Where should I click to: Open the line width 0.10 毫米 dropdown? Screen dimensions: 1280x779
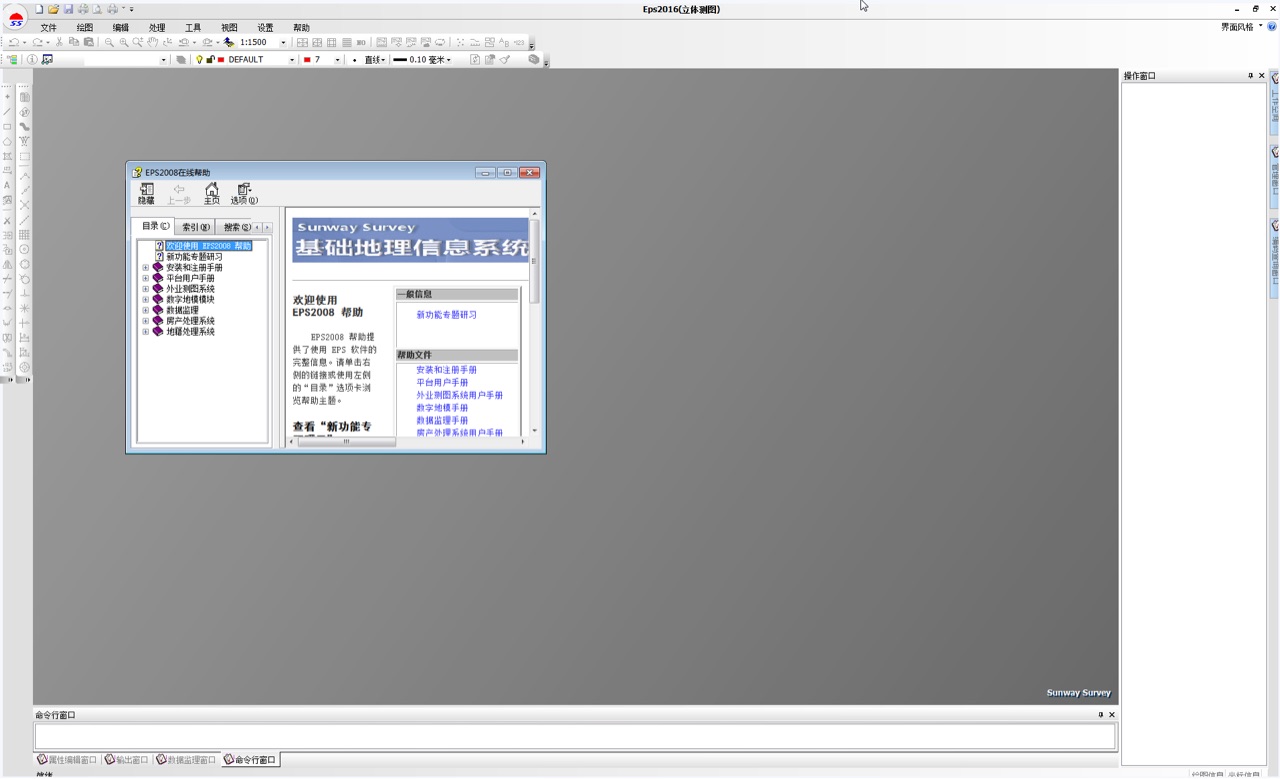(448, 60)
